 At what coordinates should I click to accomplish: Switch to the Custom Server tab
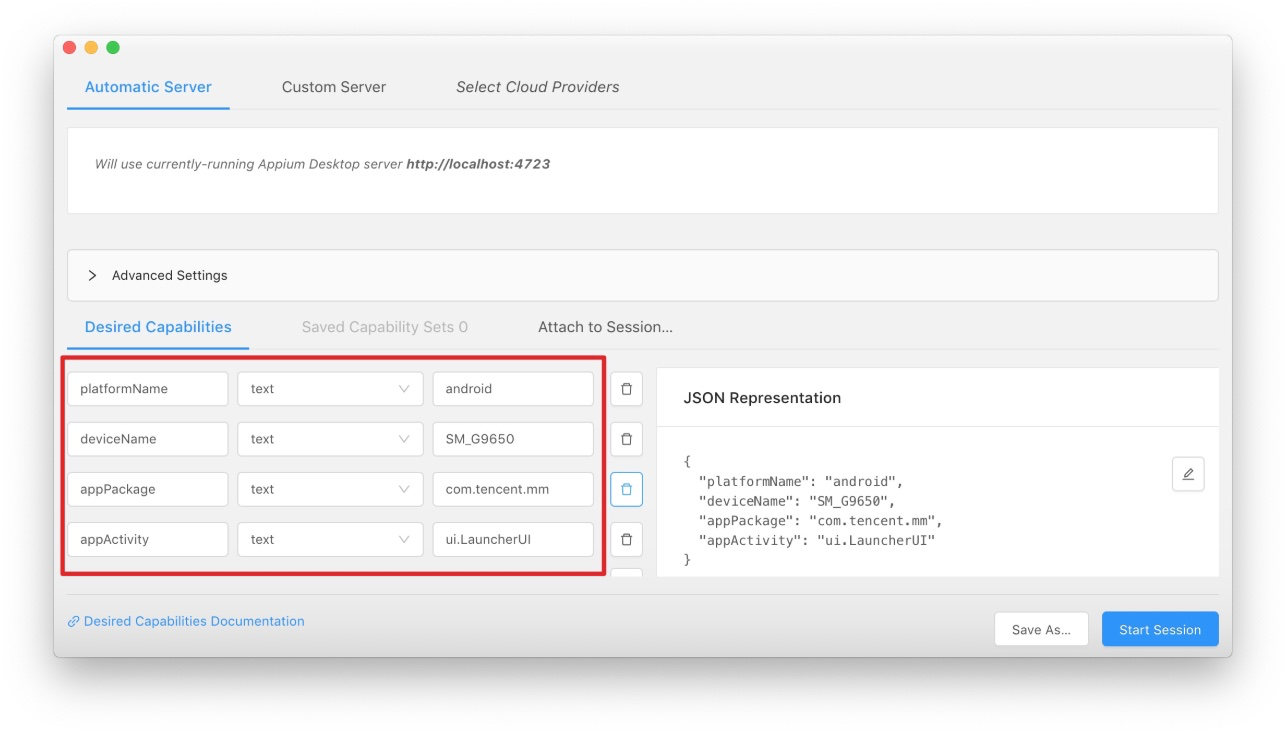(334, 87)
